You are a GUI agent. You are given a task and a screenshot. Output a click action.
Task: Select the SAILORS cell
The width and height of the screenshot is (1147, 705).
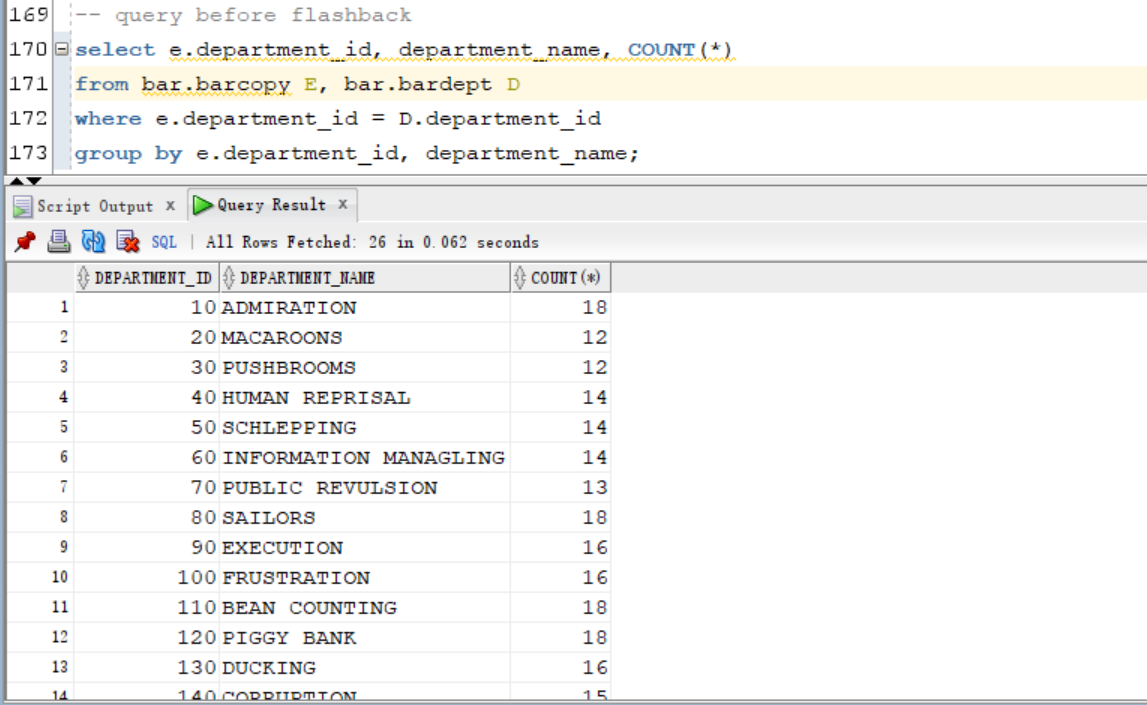[364, 518]
